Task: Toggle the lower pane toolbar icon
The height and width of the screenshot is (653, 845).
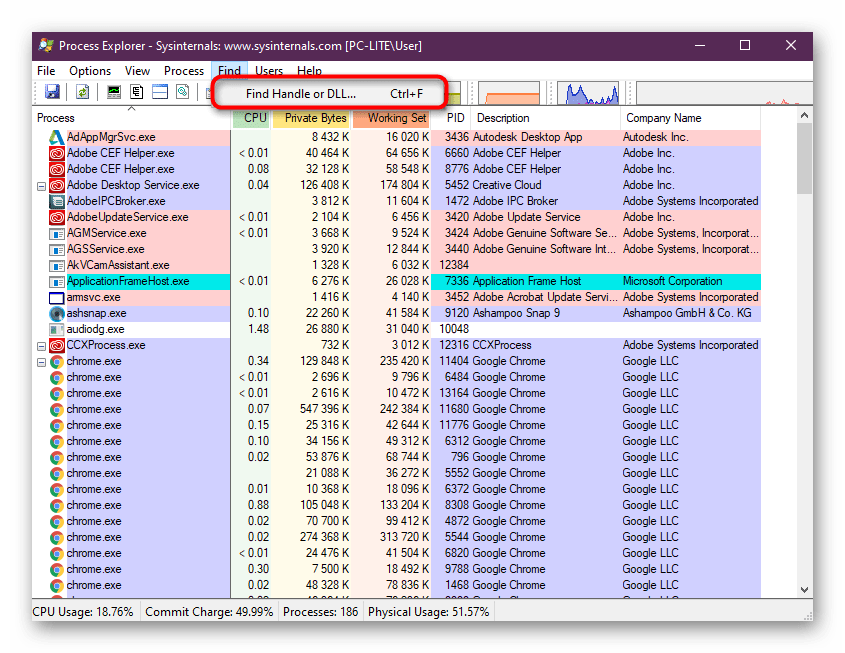Action: click(x=160, y=92)
